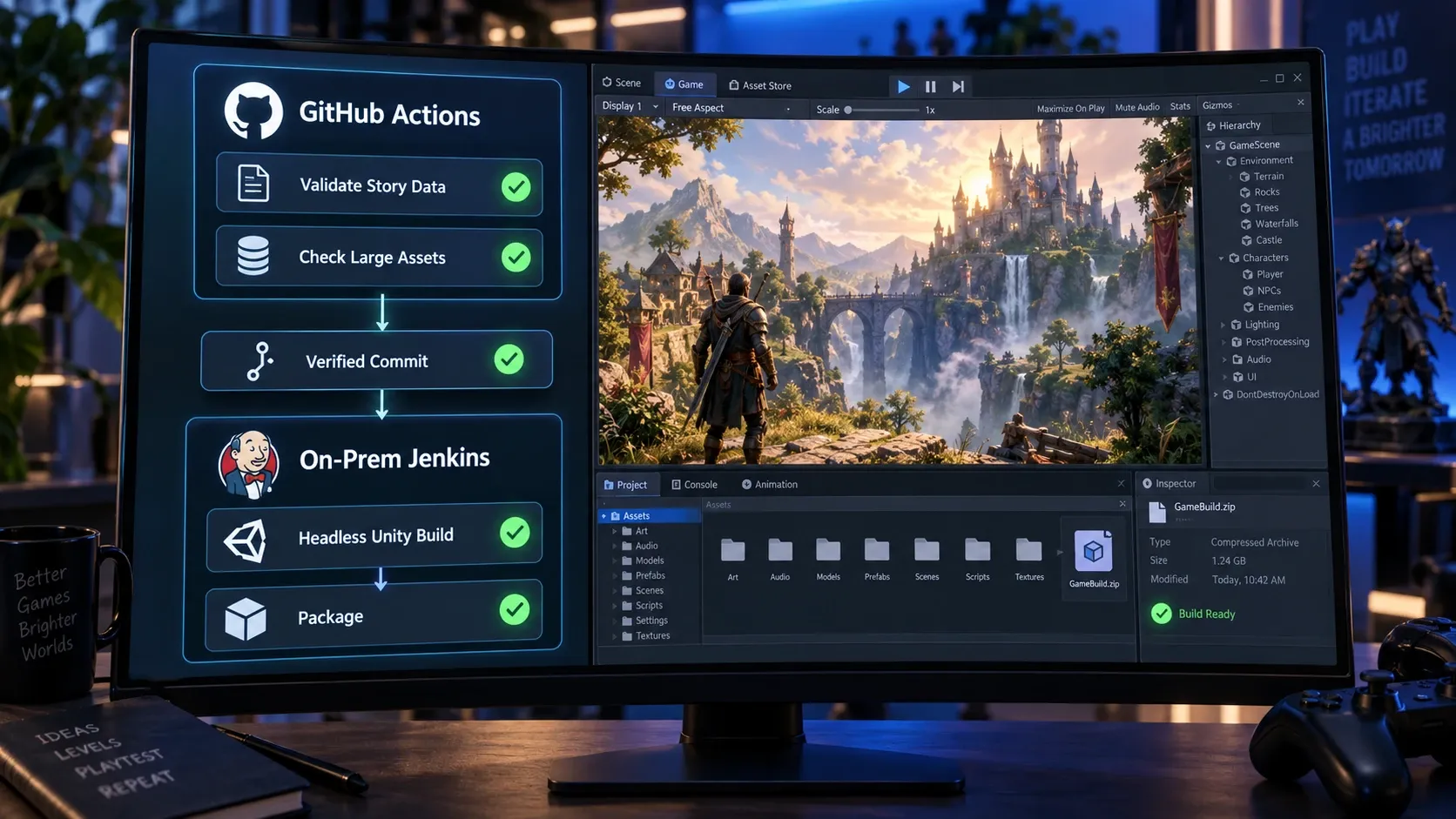Open the Prefabs folder icon in assets grid

pos(877,550)
